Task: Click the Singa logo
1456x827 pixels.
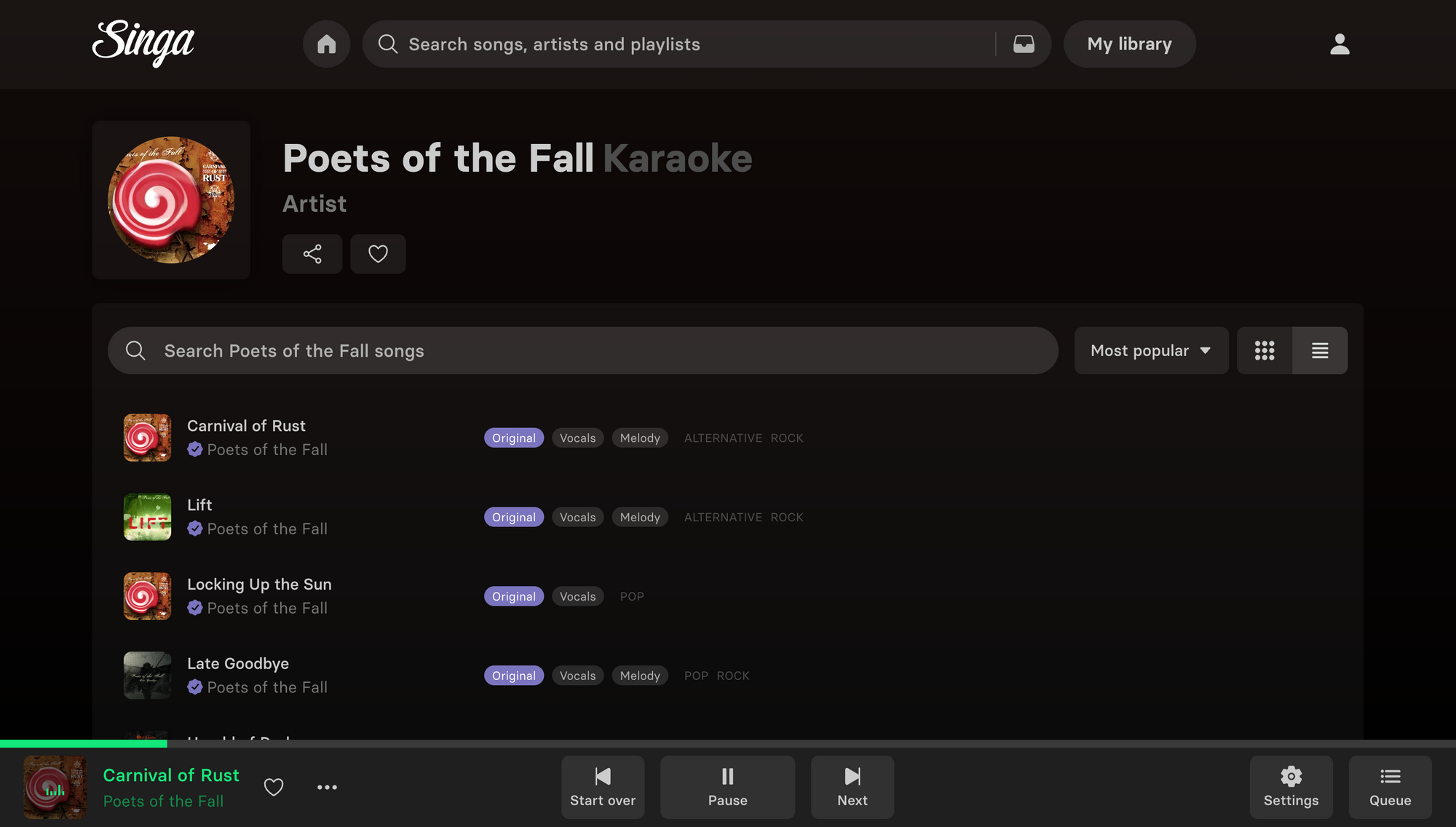Action: click(143, 44)
